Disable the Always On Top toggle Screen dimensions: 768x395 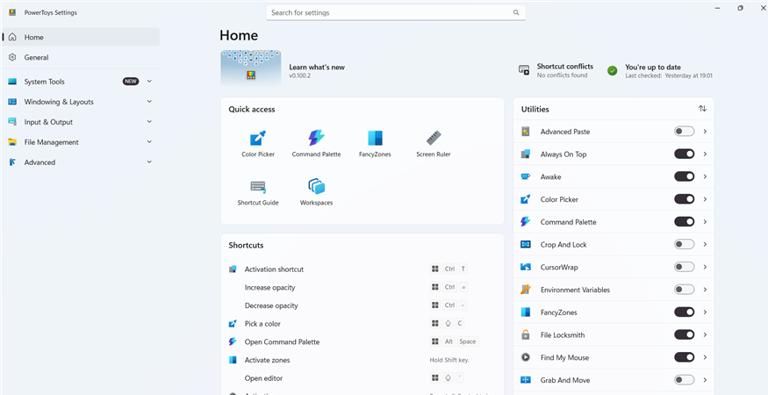pyautogui.click(x=684, y=154)
